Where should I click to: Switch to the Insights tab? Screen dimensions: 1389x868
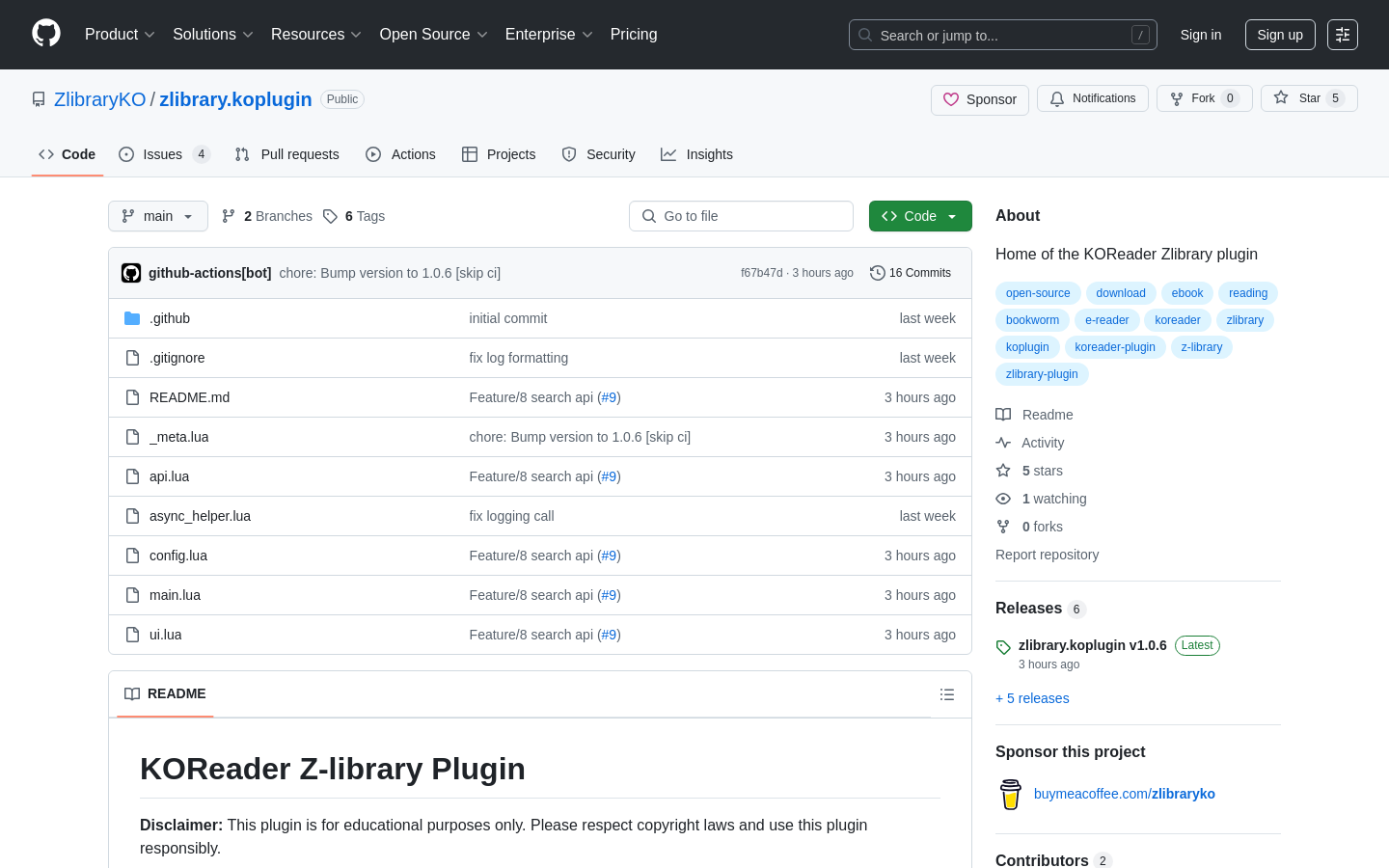696,154
